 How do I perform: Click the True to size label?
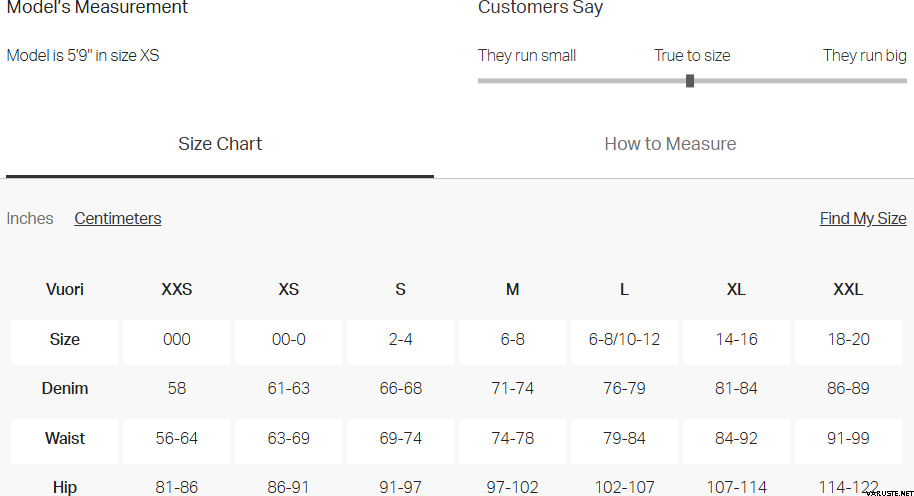[x=692, y=55]
